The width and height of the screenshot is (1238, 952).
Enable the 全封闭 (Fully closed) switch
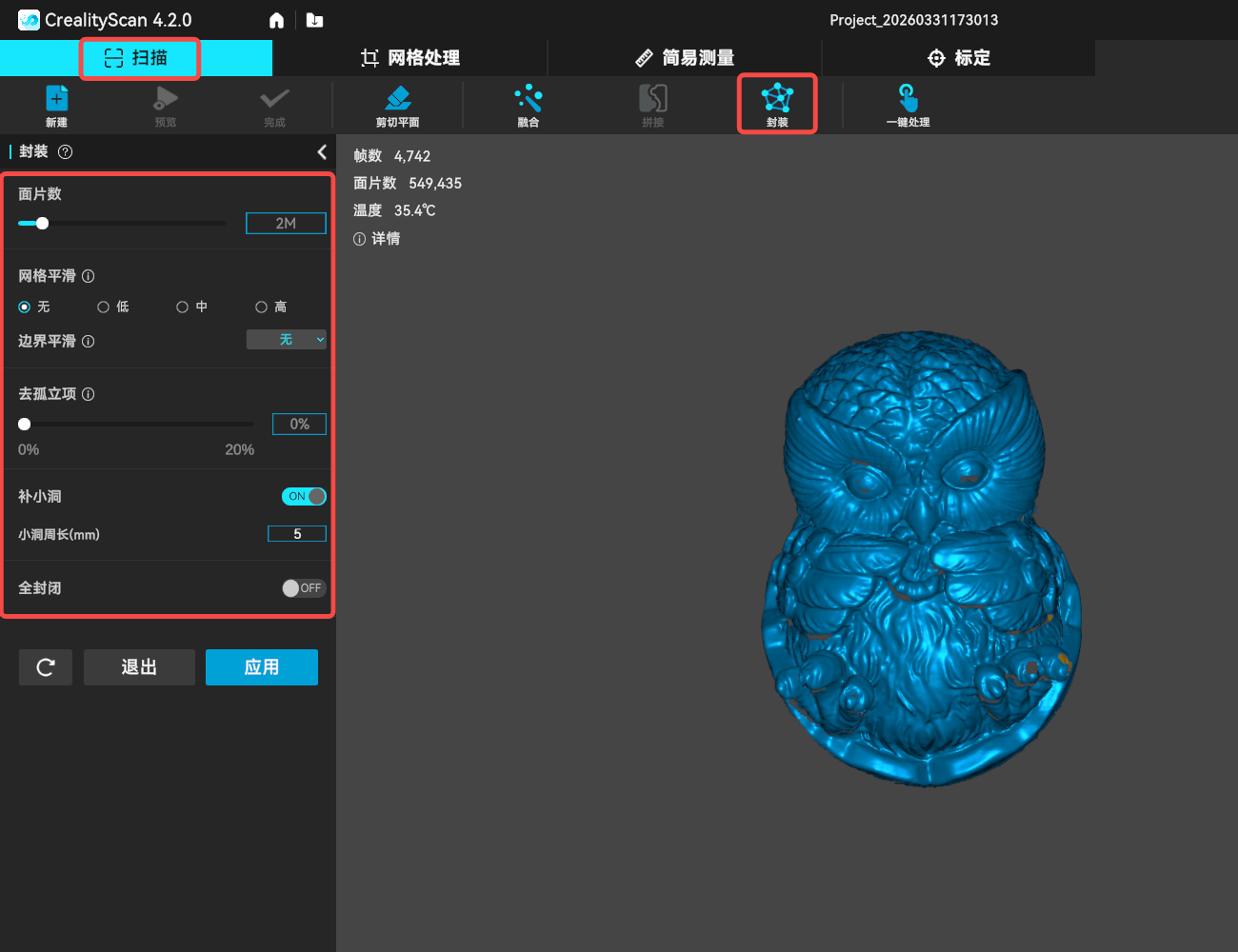[304, 588]
